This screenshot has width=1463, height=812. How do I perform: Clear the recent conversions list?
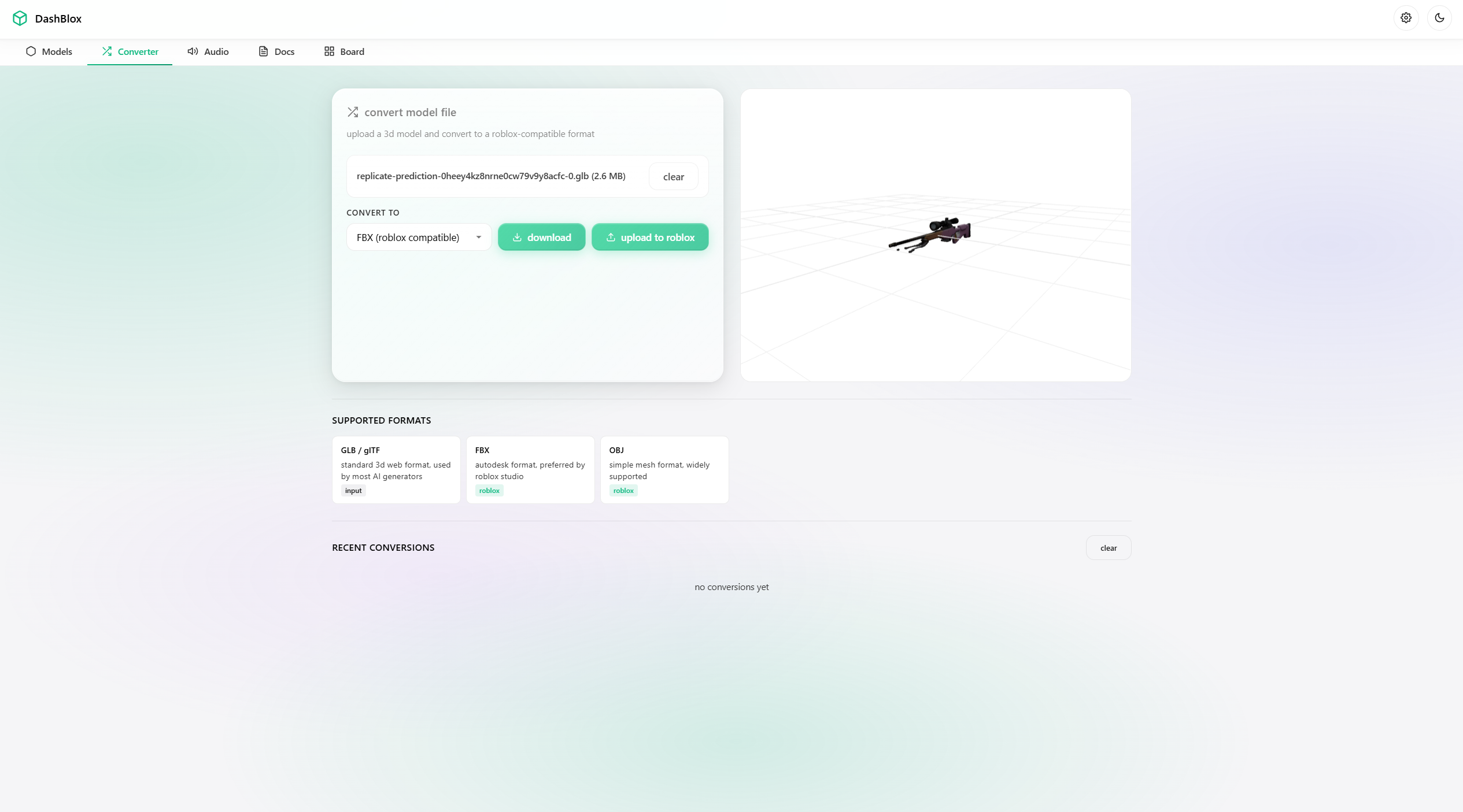tap(1108, 548)
